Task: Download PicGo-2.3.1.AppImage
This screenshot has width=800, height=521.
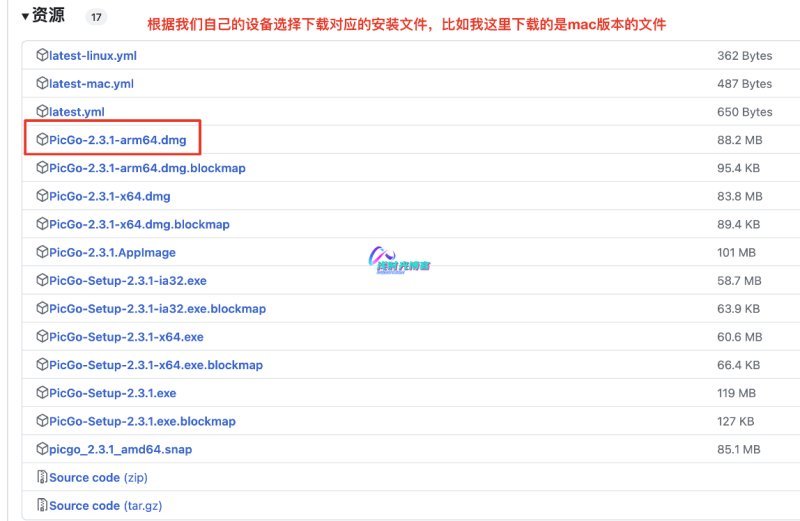Action: [112, 253]
